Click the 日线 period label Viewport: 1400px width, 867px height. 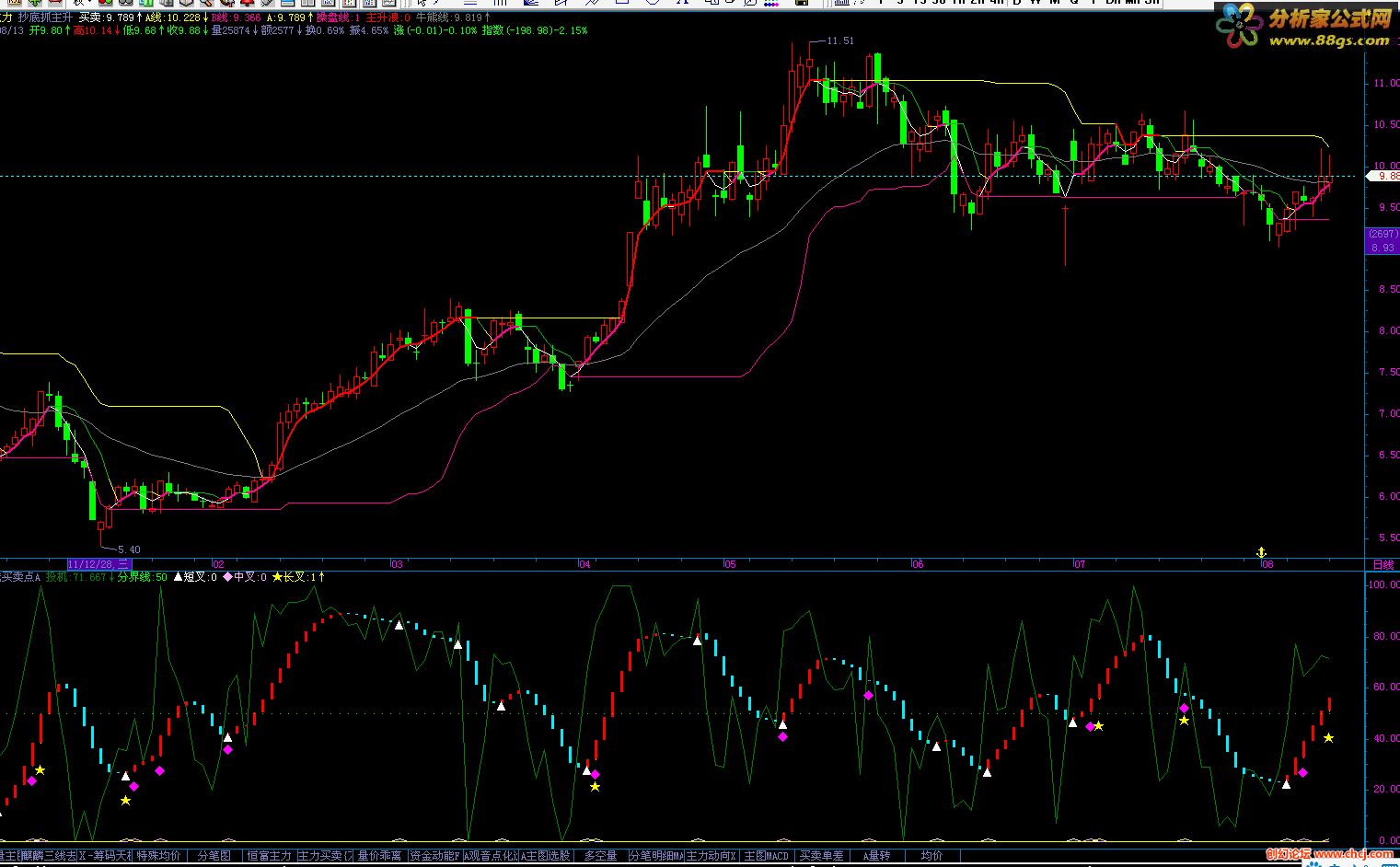[x=1383, y=564]
